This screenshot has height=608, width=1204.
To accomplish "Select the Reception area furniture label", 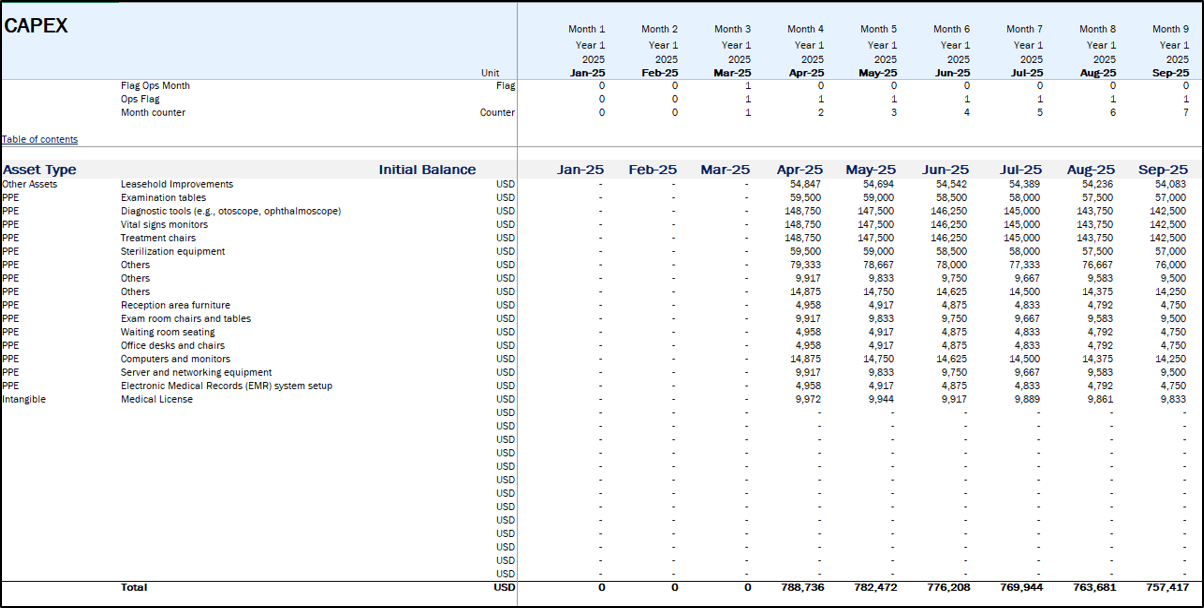I will coord(175,305).
